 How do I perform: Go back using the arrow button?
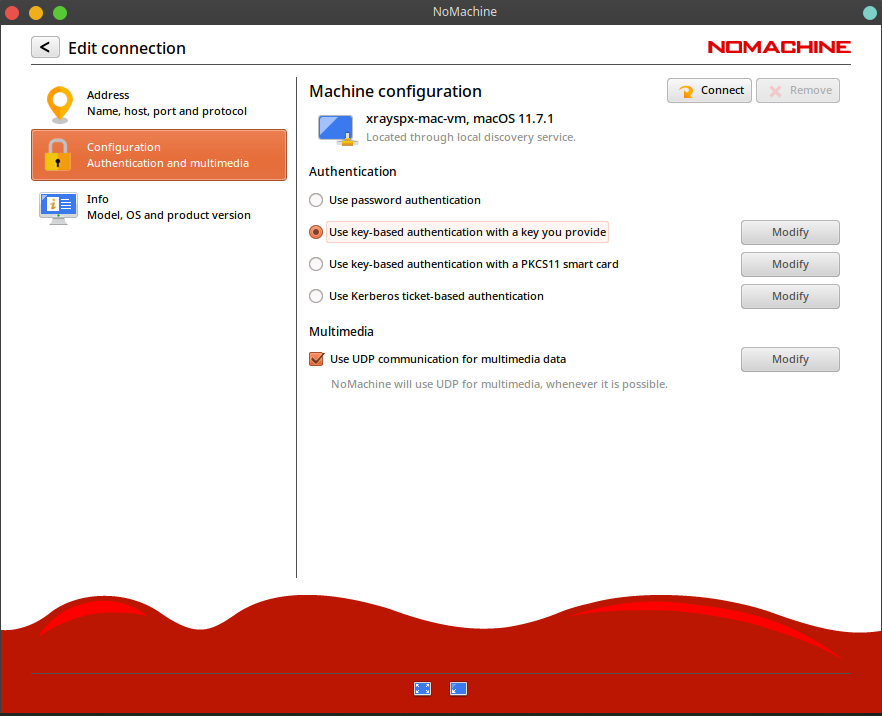(45, 47)
